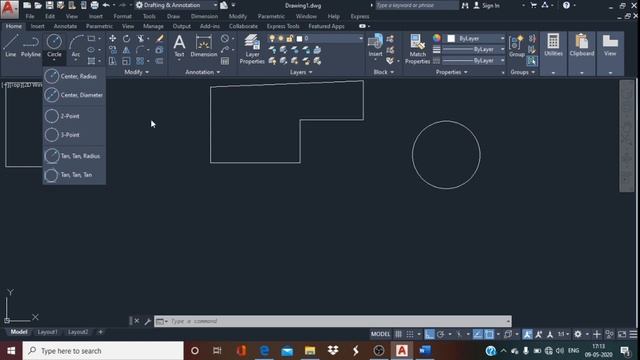Open workspace switching gear

pyautogui.click(x=578, y=334)
